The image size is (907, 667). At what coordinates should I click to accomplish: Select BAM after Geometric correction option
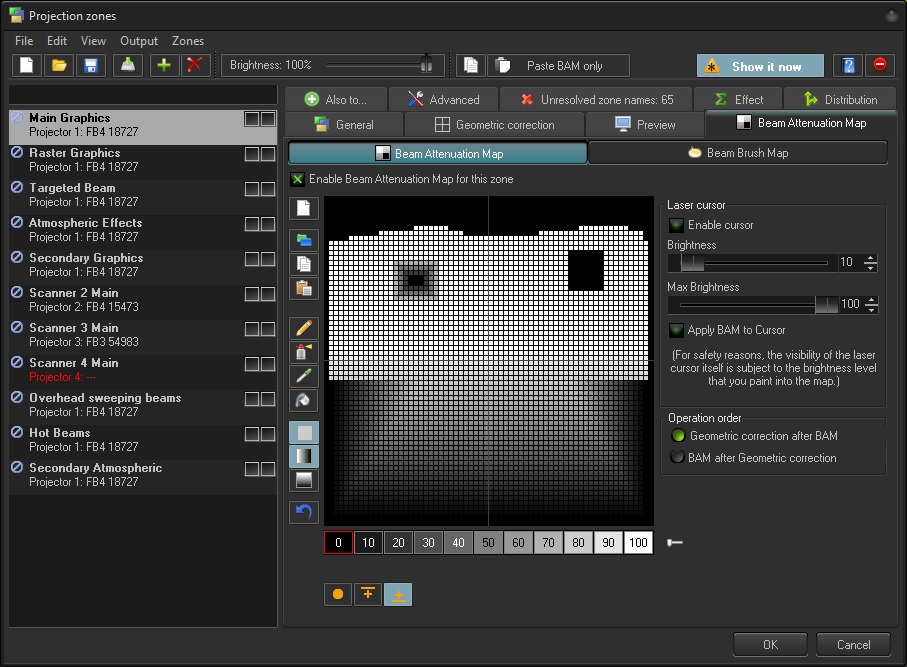coord(678,457)
